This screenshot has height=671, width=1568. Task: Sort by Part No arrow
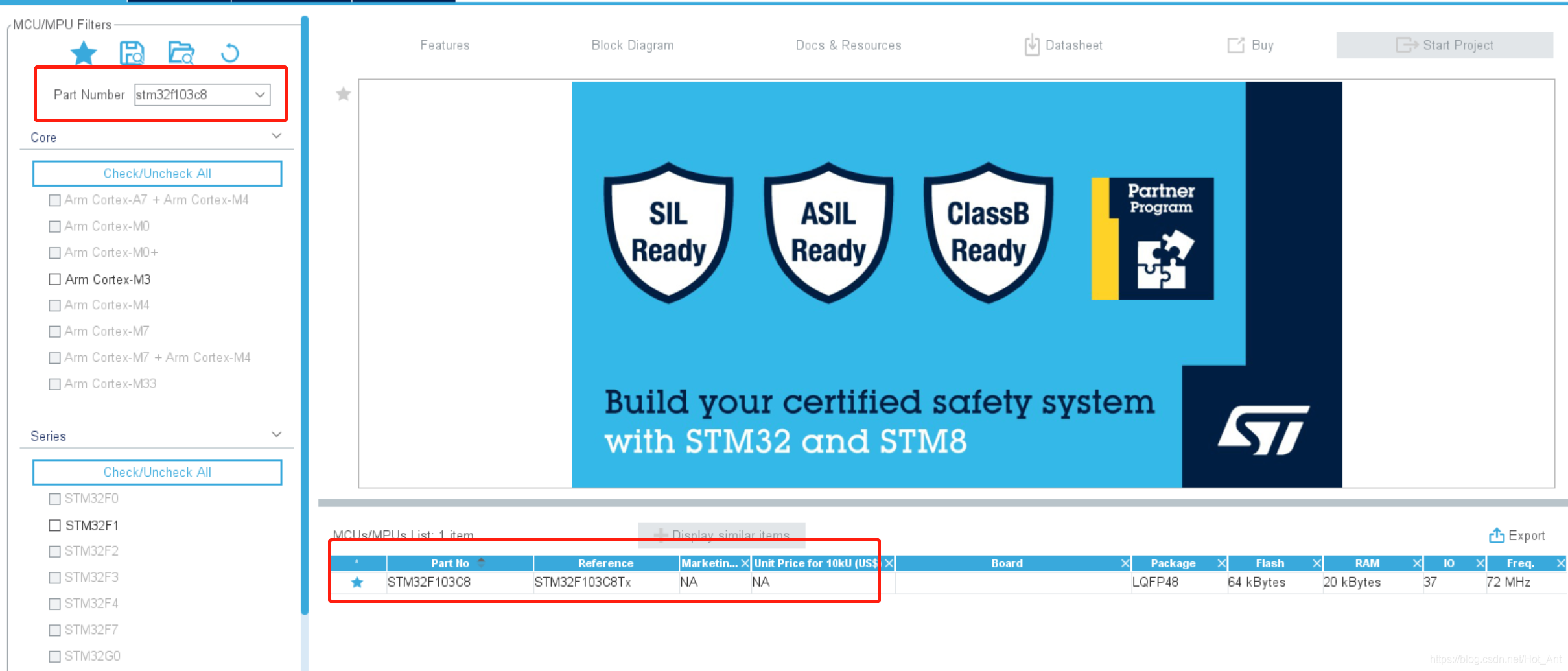(481, 563)
